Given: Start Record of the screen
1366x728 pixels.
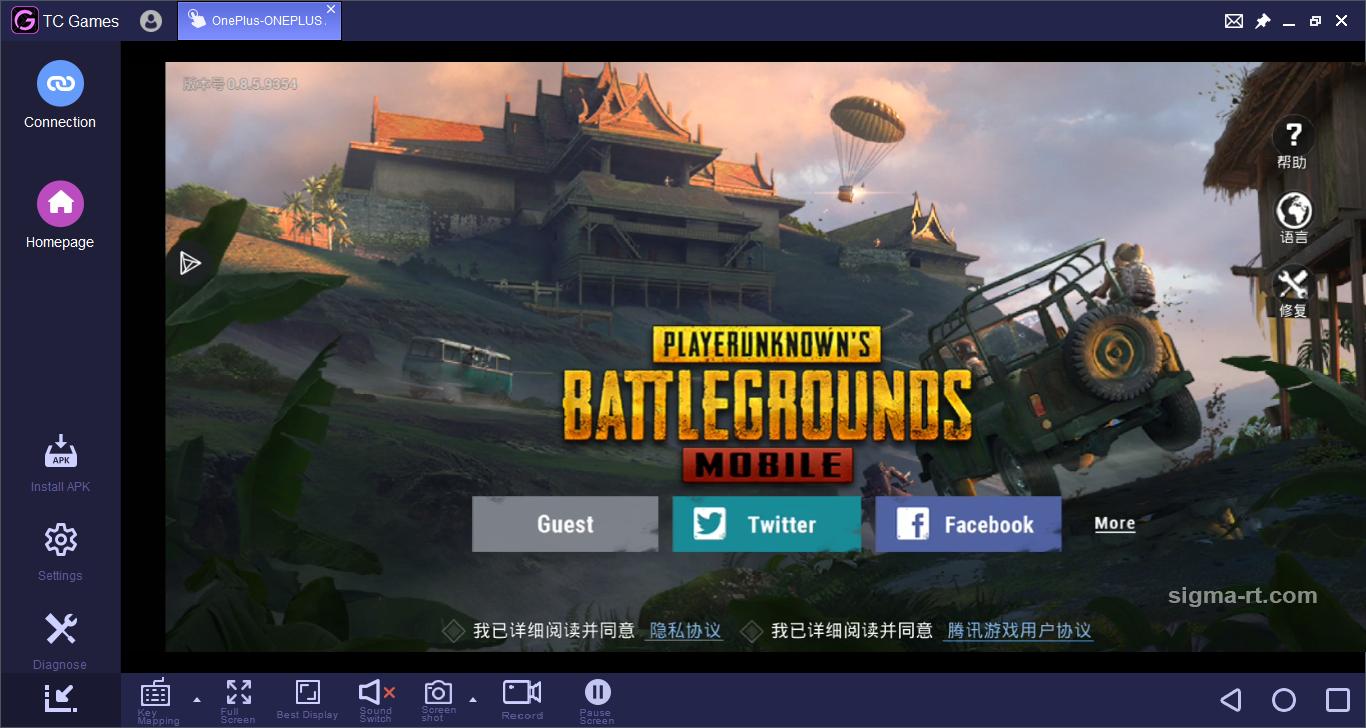Looking at the screenshot, I should (x=522, y=699).
